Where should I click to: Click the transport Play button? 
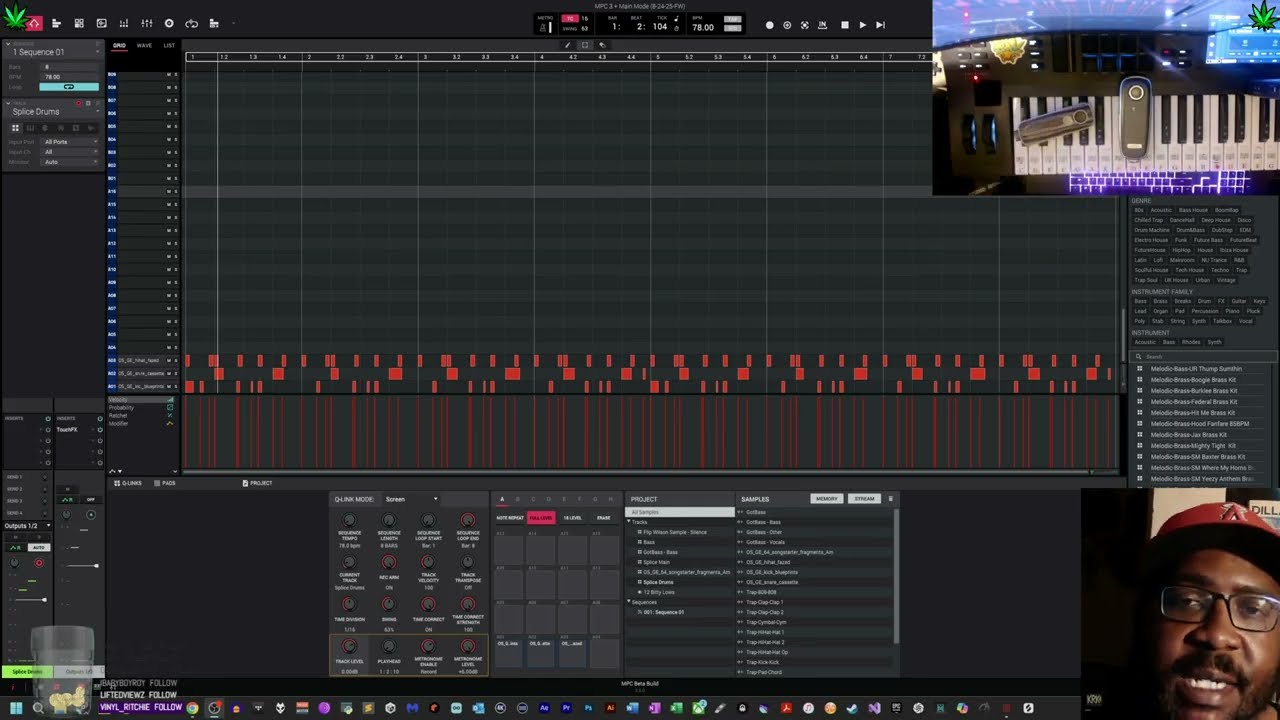862,25
